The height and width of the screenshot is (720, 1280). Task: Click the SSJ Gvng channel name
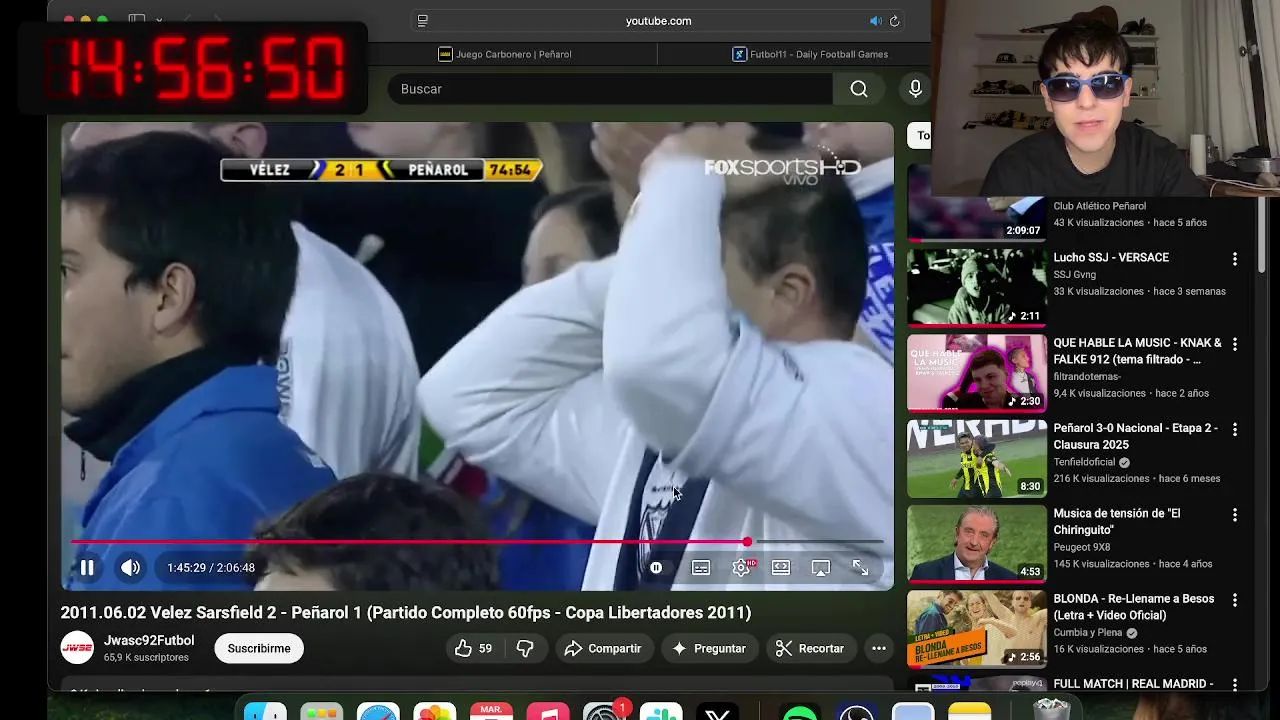pos(1074,274)
